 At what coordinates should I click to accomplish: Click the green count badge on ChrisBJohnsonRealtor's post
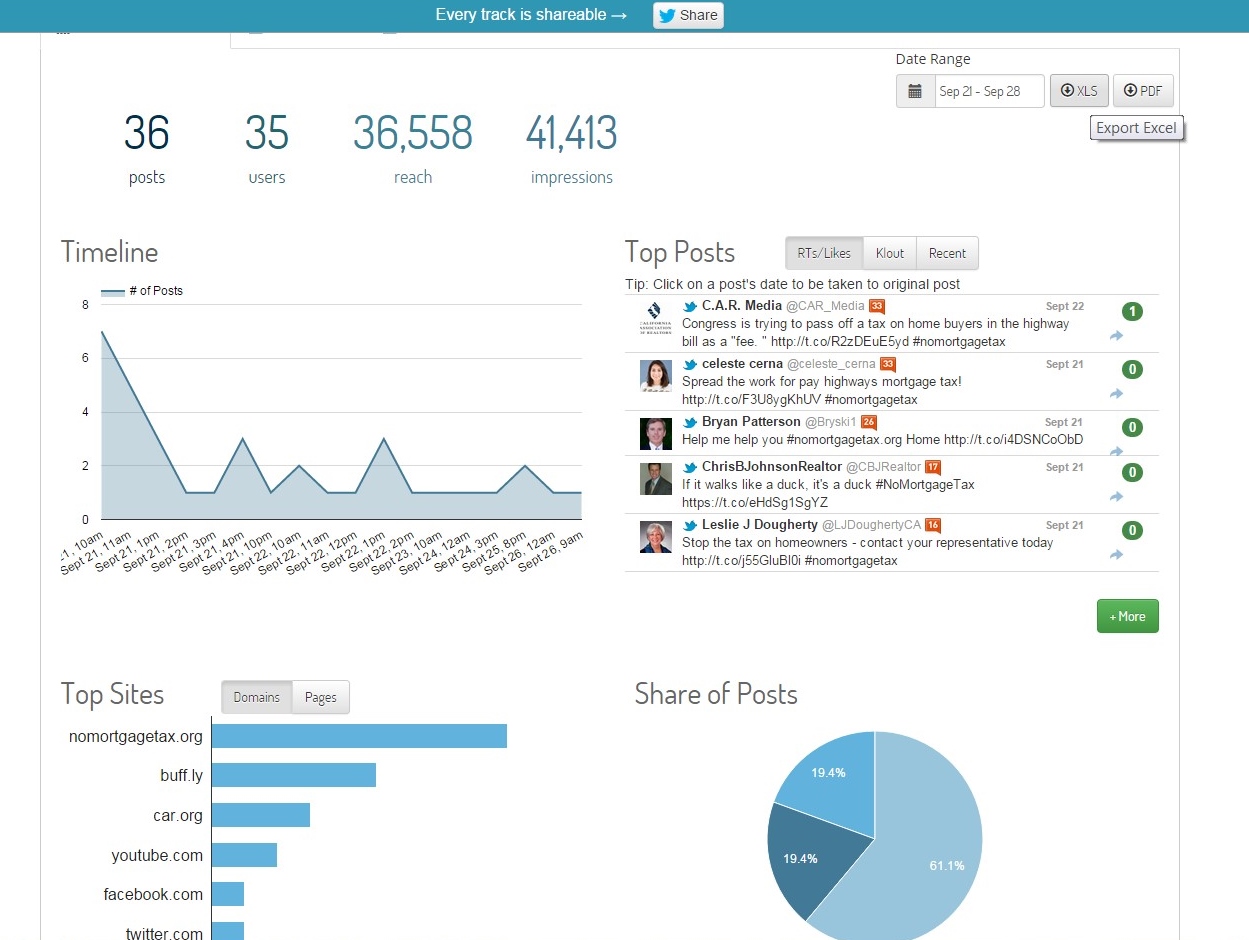[1132, 473]
